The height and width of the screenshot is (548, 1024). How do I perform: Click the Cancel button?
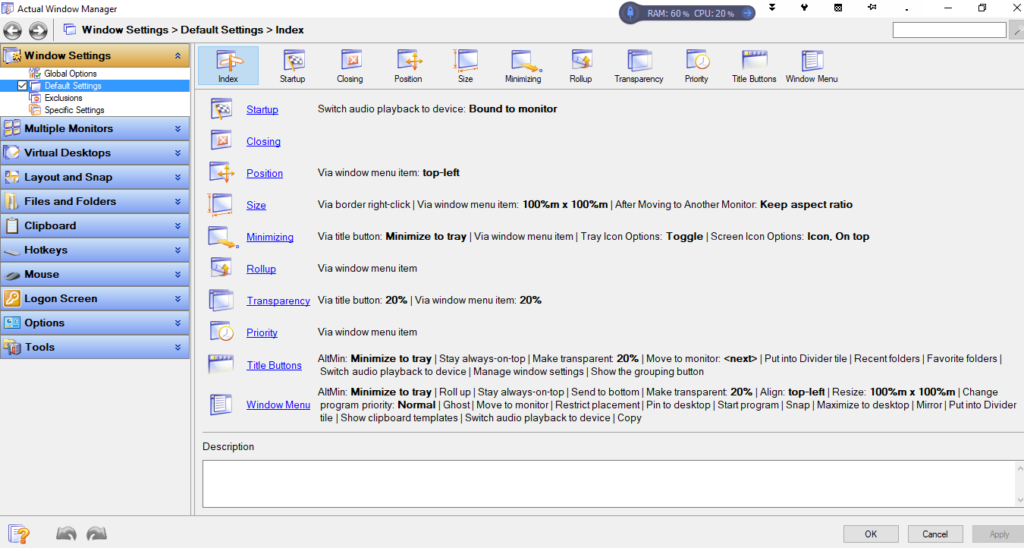[935, 534]
